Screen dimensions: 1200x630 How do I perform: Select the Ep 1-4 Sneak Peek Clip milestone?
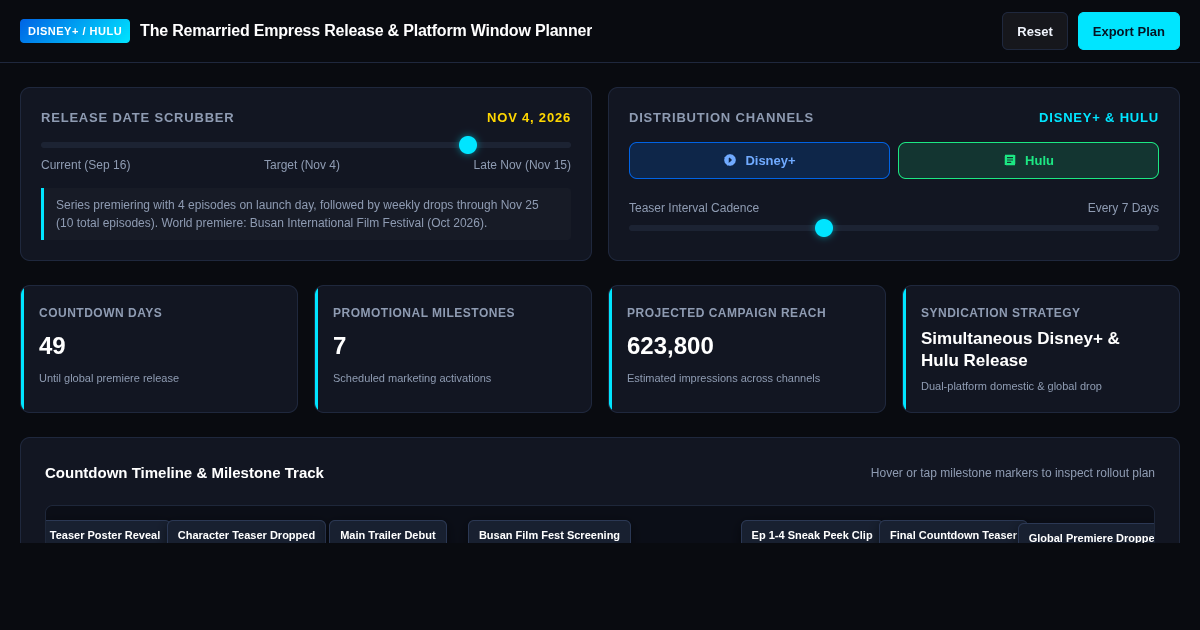tap(812, 534)
